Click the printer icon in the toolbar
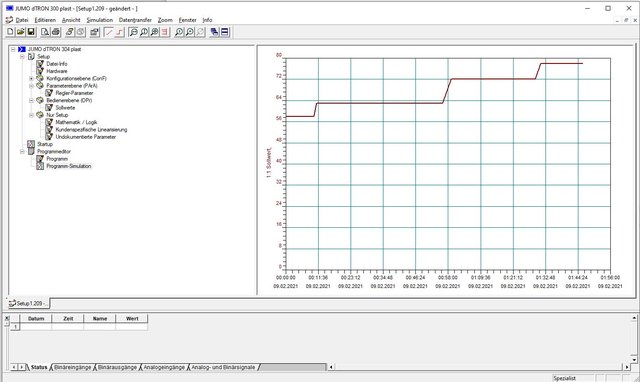The width and height of the screenshot is (640, 382). [x=56, y=32]
